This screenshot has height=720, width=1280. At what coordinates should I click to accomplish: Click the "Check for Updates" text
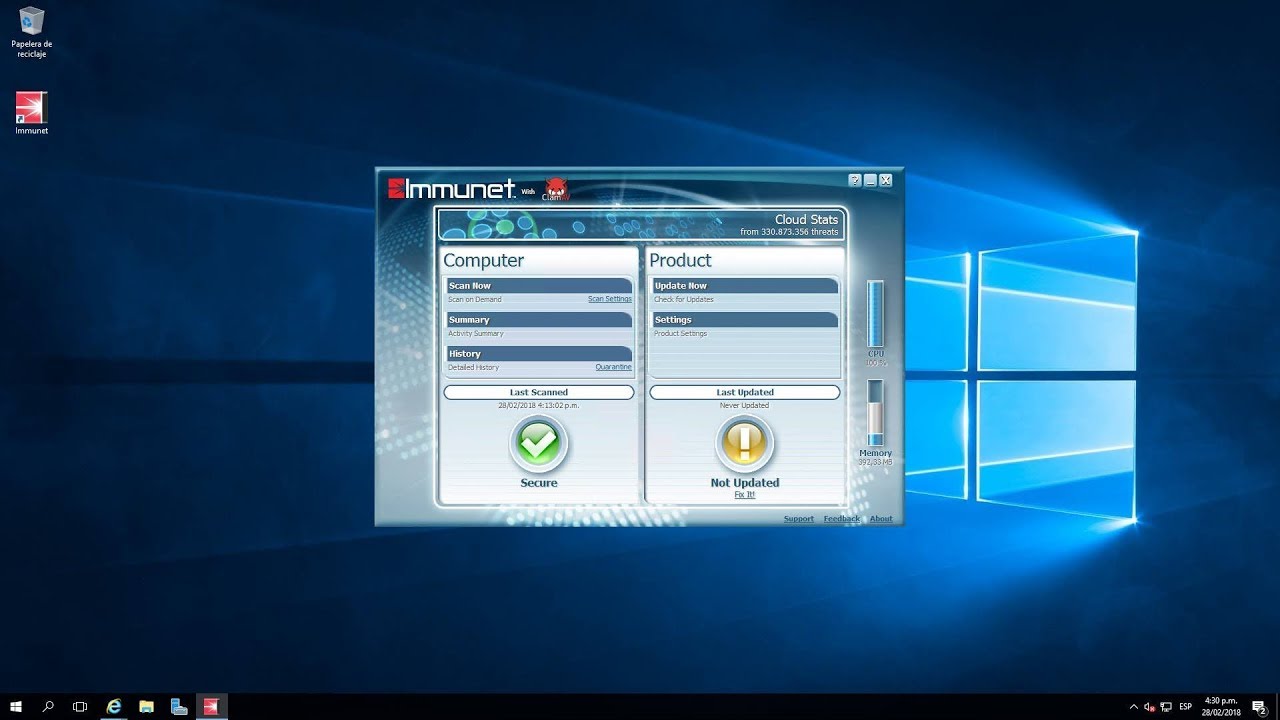[x=684, y=300]
